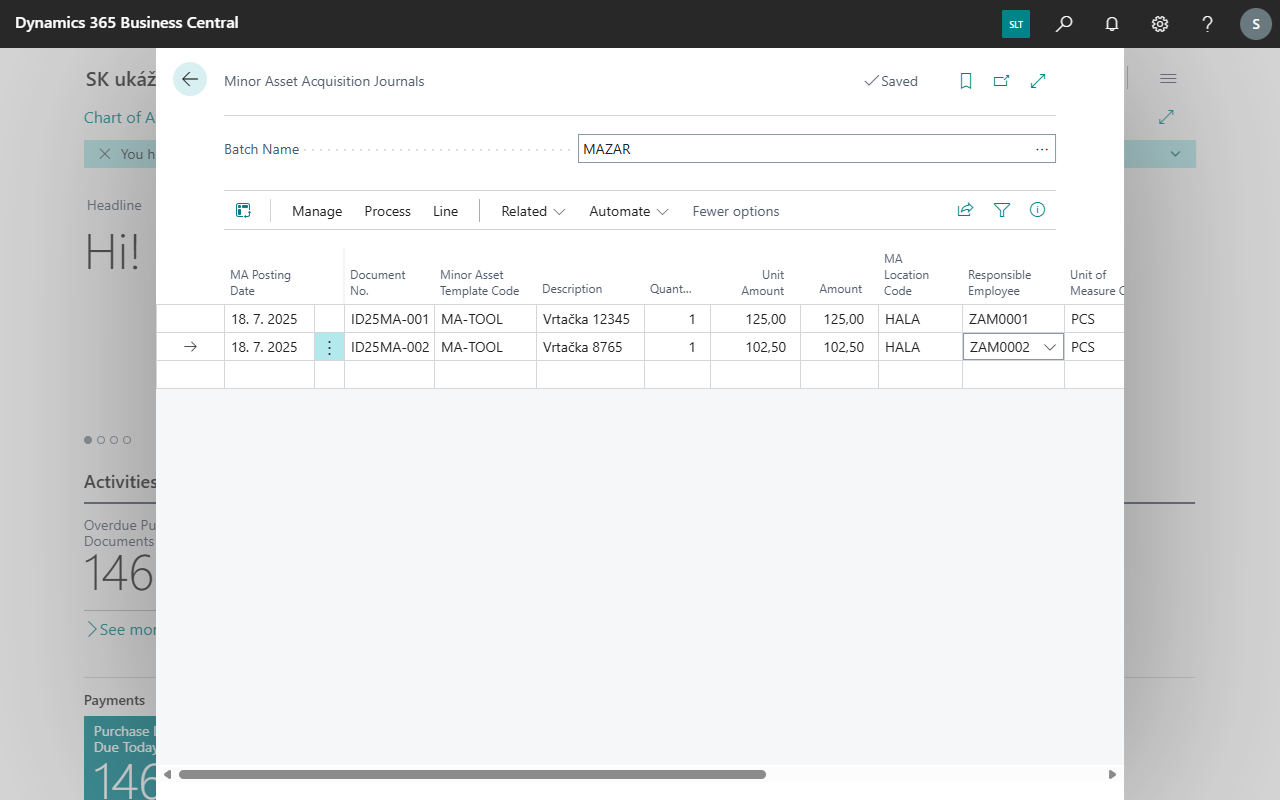
Task: Click the back arrow button
Action: point(190,80)
